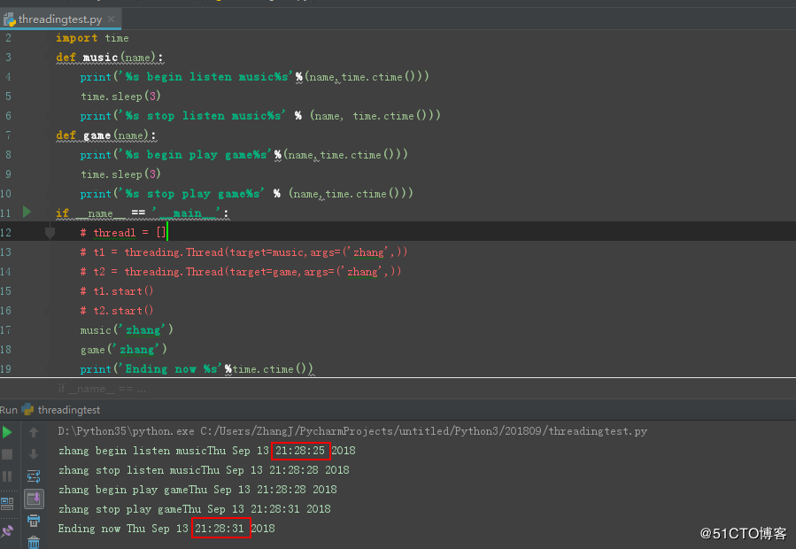Click the Stop process square icon
Viewport: 796px width, 549px height.
7,454
